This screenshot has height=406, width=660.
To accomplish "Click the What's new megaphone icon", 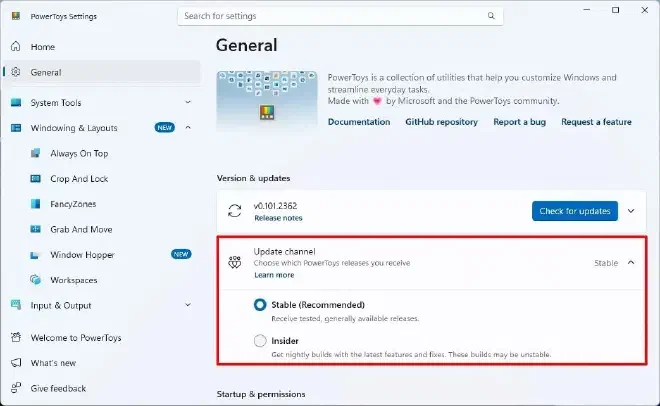I will (16, 362).
